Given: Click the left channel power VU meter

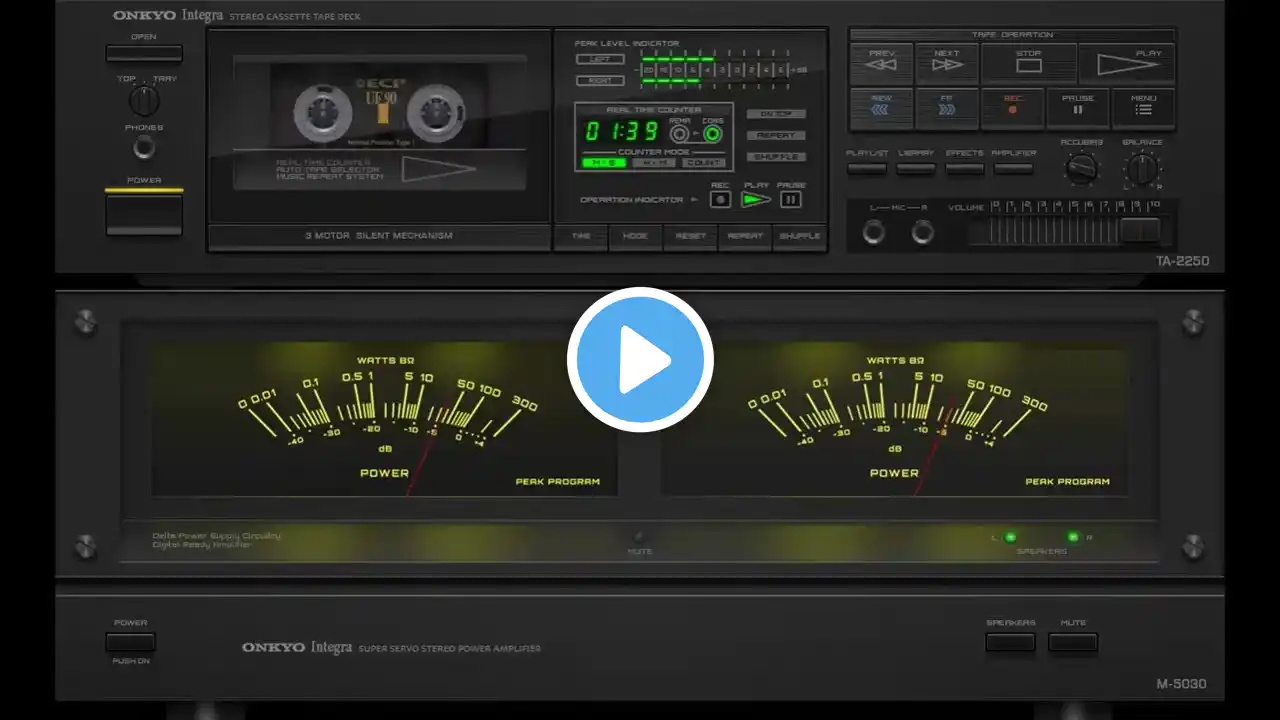Looking at the screenshot, I should click(x=385, y=419).
